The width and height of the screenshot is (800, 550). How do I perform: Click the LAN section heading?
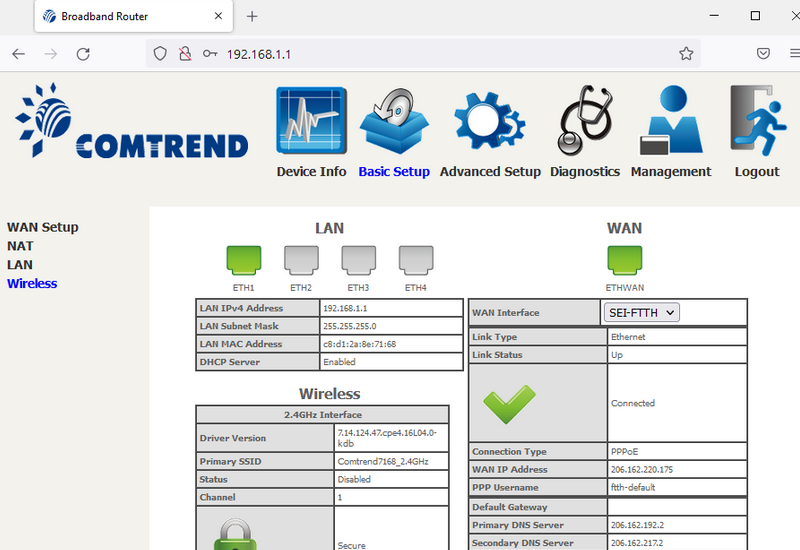(x=330, y=228)
